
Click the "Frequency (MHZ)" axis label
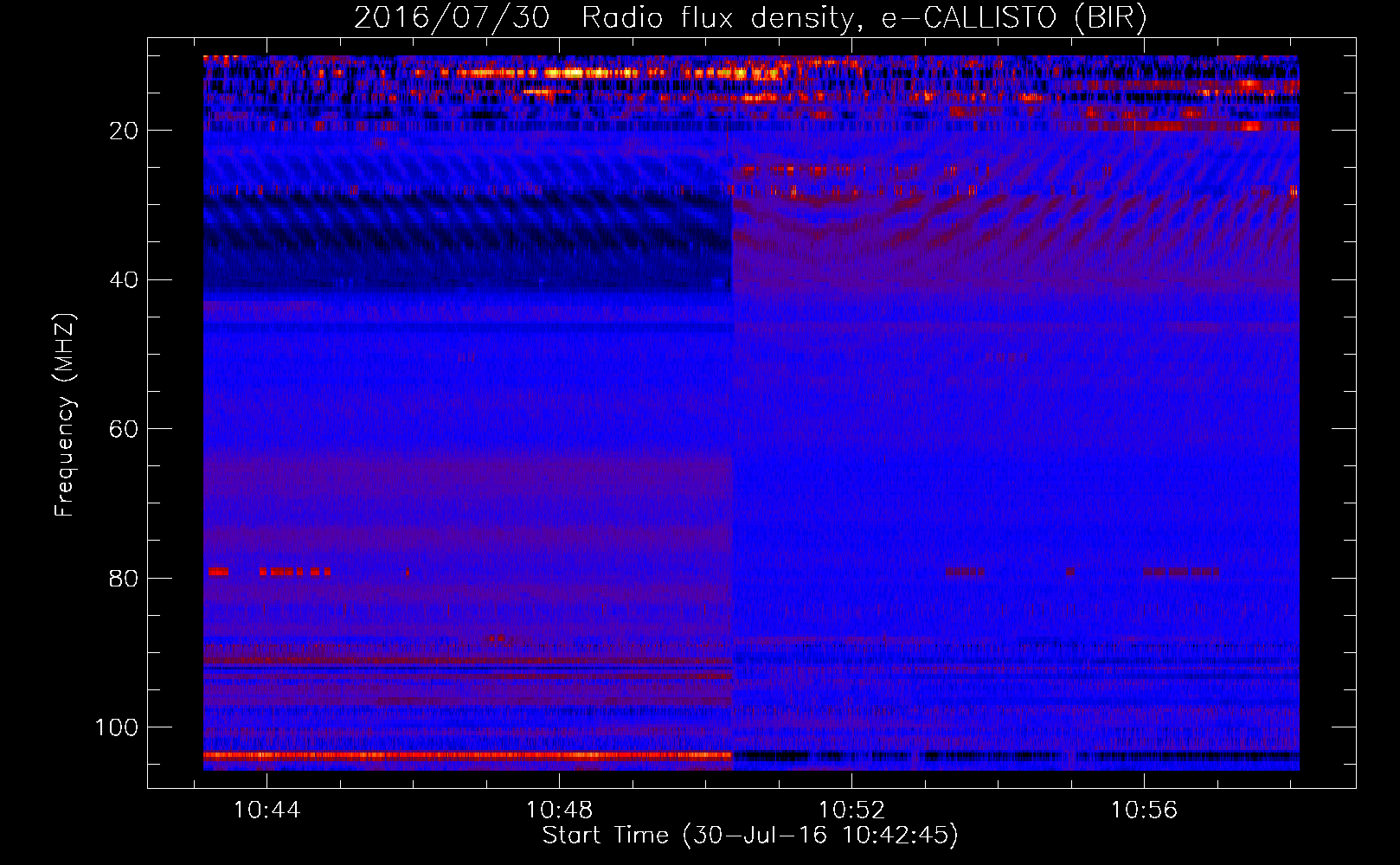coord(65,414)
